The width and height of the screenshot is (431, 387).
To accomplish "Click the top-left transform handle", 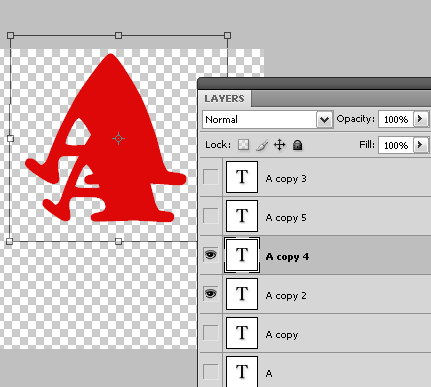I will [x=10, y=35].
